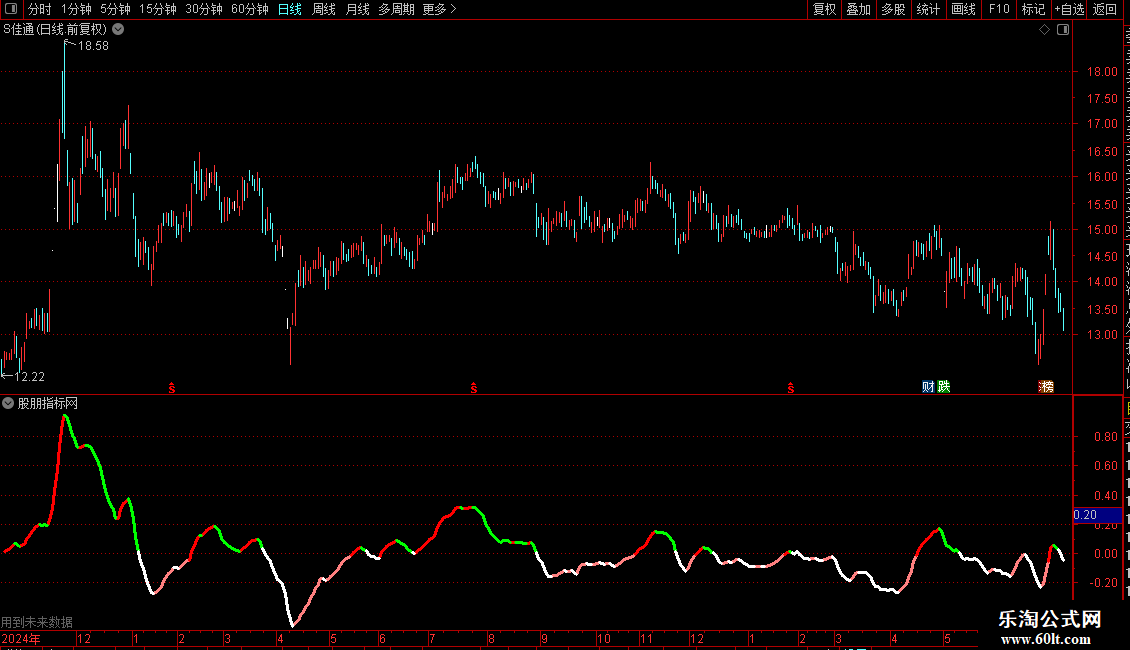Open F10 company information

999,9
